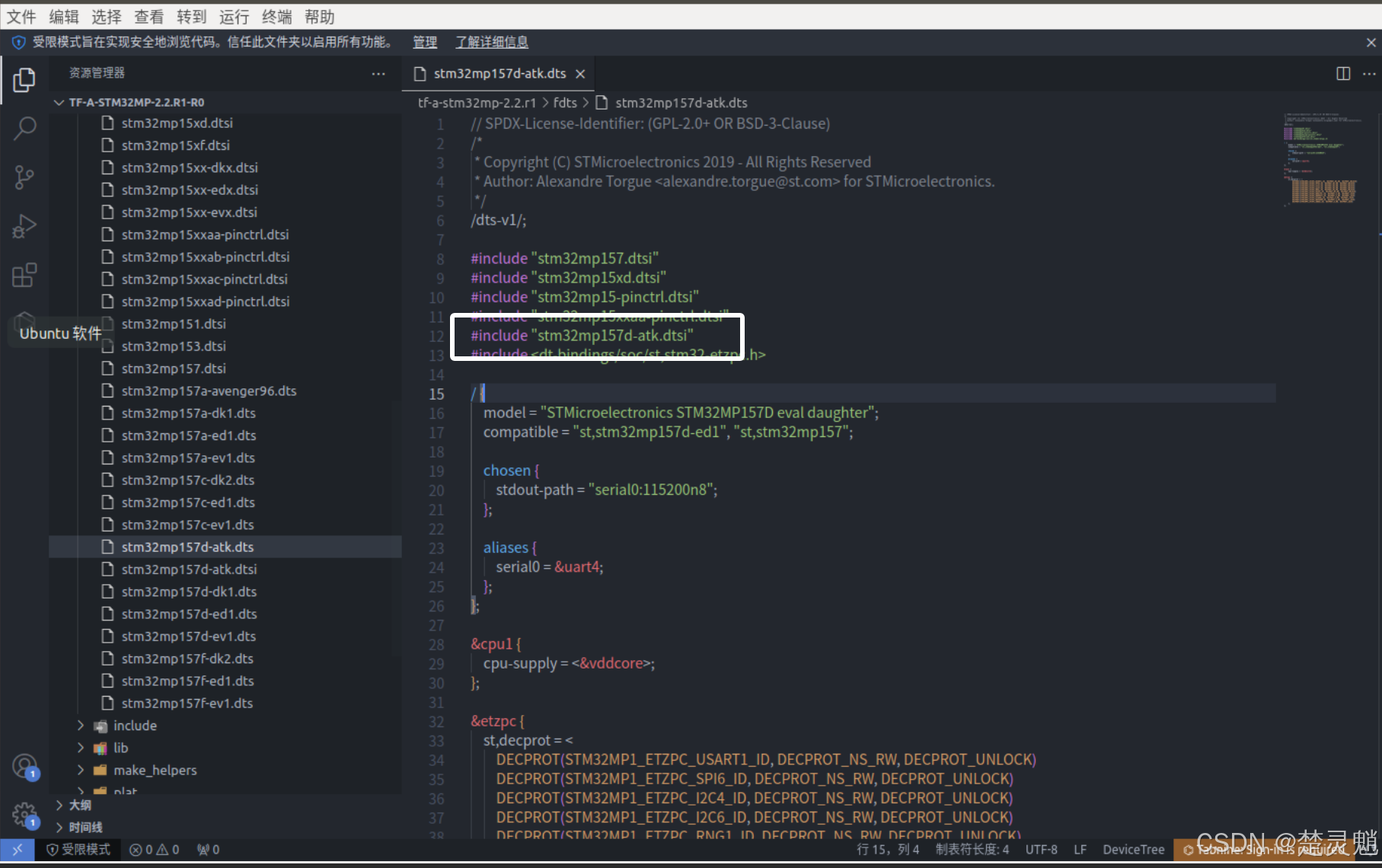Click the 了解详细信息 link
The height and width of the screenshot is (868, 1382).
pyautogui.click(x=492, y=43)
